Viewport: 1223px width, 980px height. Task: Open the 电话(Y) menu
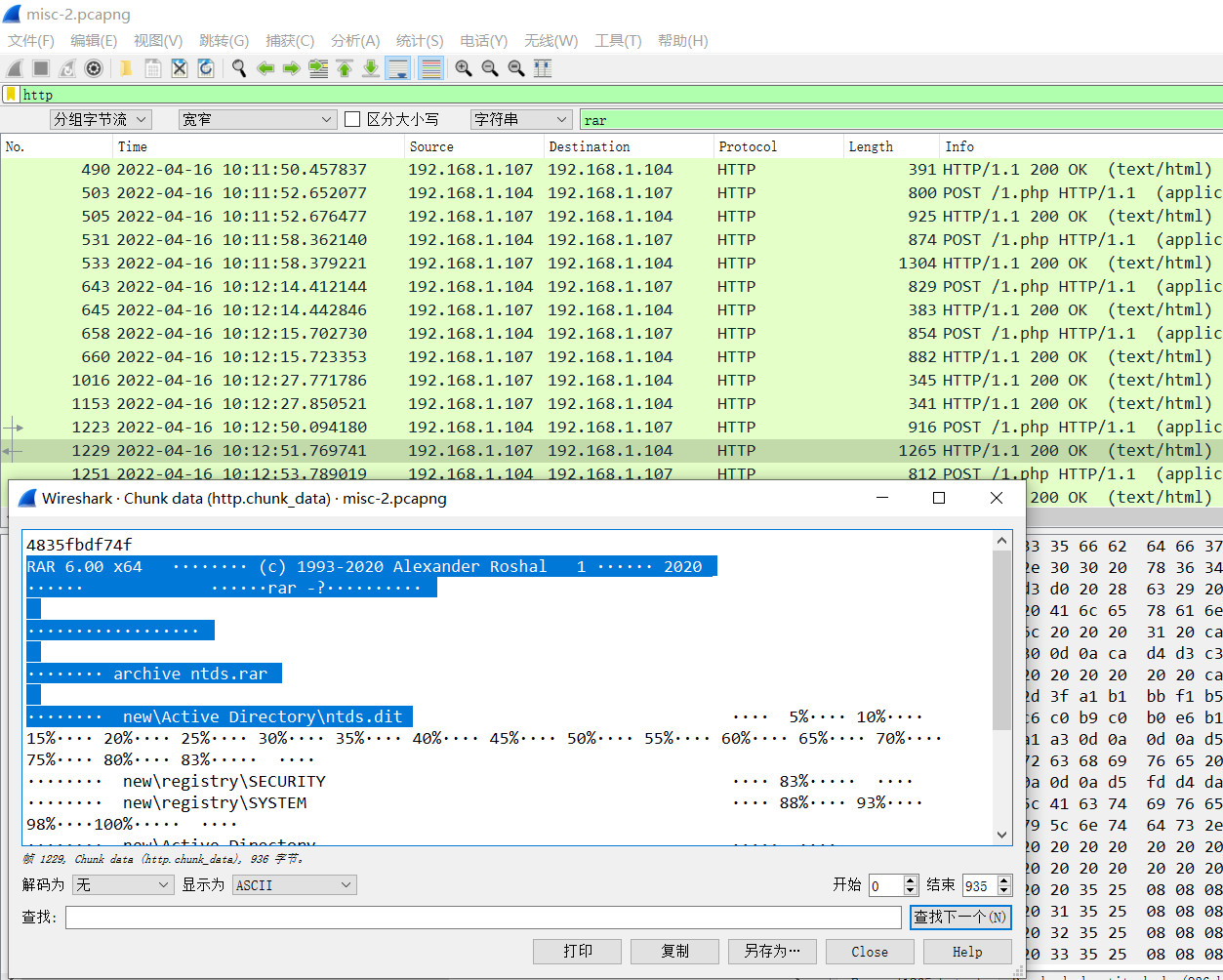pyautogui.click(x=484, y=40)
